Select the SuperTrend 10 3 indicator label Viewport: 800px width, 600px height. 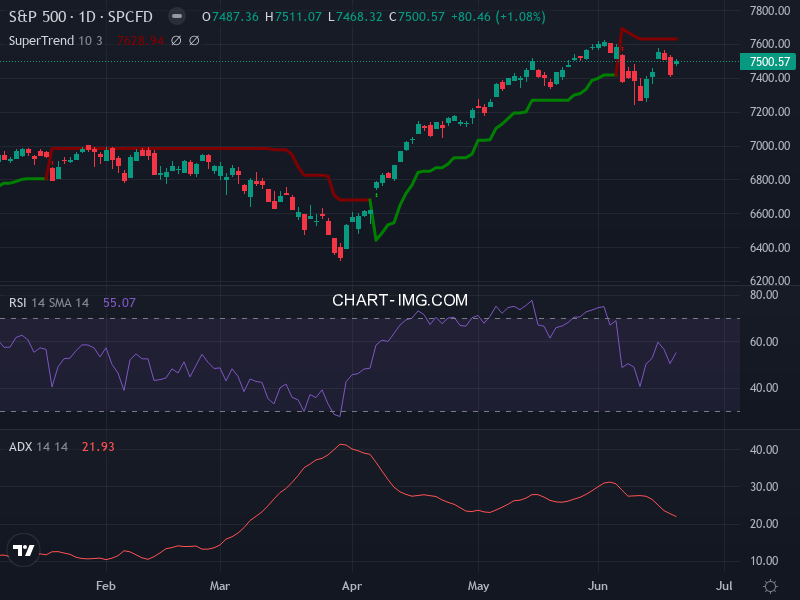point(56,40)
